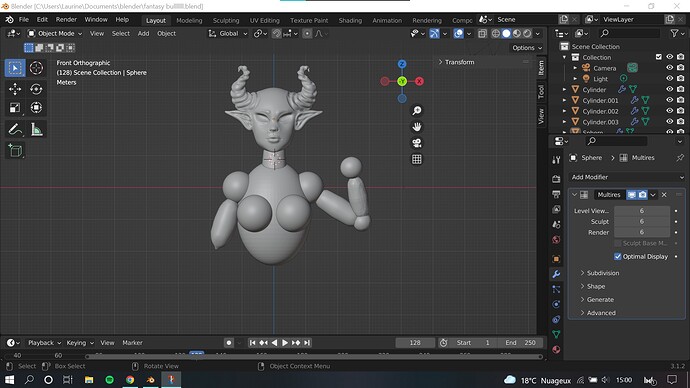The width and height of the screenshot is (690, 388).
Task: Switch to UV Editing workspace tab
Action: click(264, 20)
